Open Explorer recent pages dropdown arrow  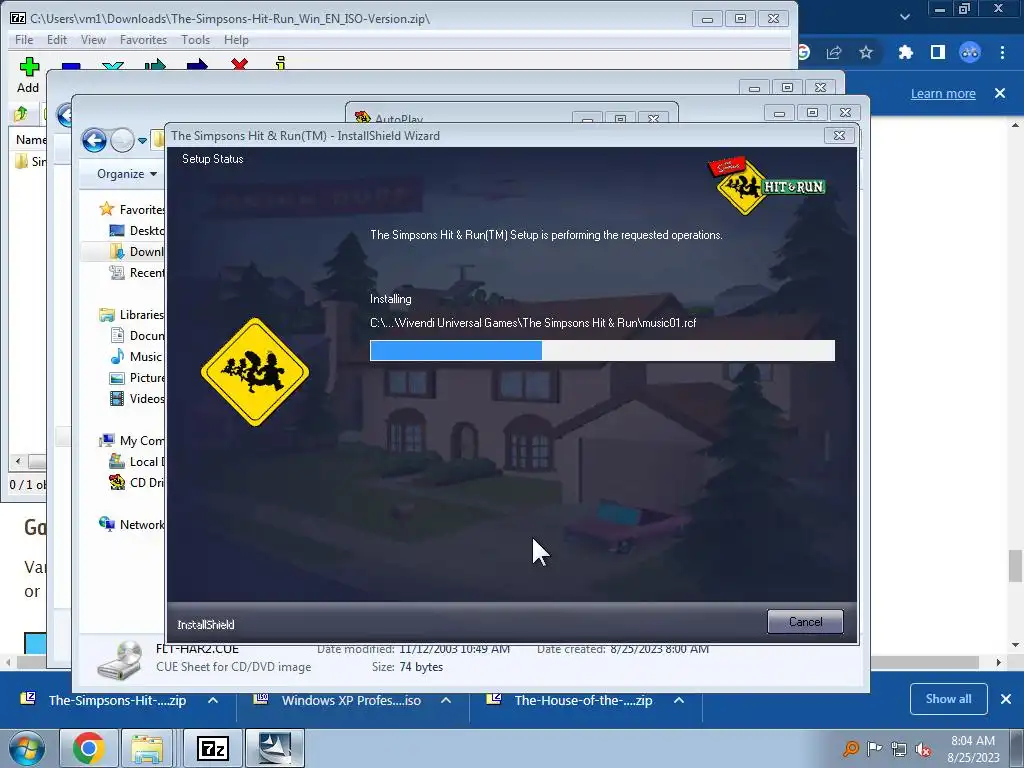pos(142,140)
